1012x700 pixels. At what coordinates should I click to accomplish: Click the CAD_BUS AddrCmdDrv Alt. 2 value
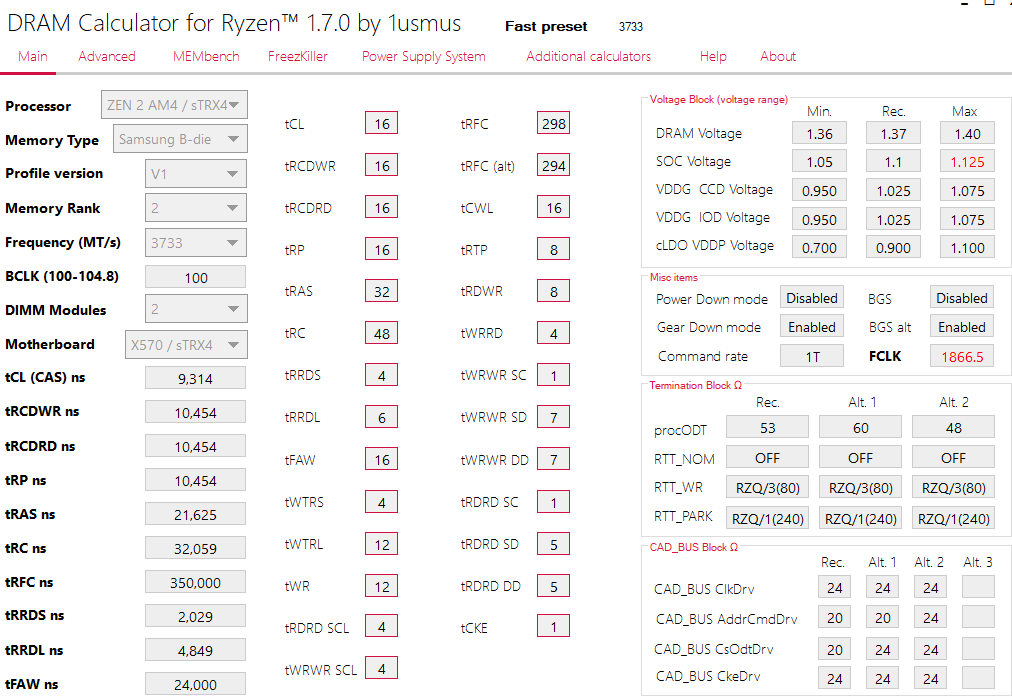(x=930, y=617)
